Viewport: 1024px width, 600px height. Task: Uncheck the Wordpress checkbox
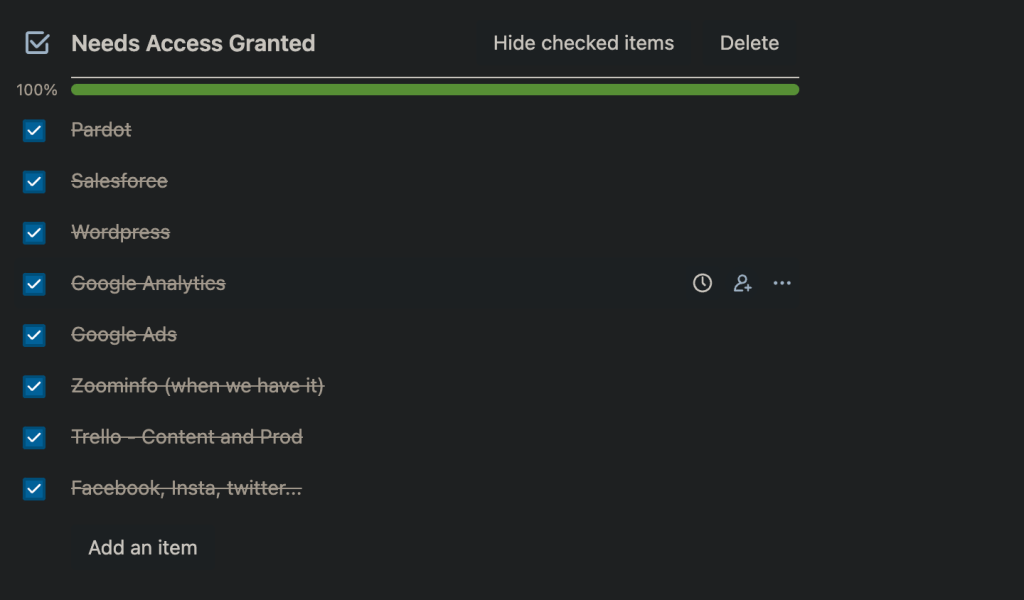(x=35, y=233)
